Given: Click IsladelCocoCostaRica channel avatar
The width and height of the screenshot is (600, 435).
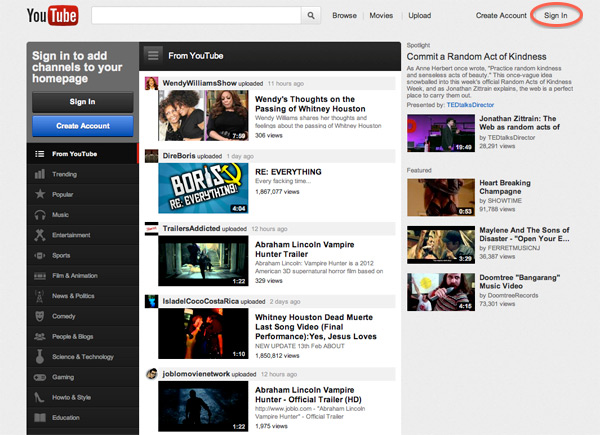Looking at the screenshot, I should click(152, 301).
